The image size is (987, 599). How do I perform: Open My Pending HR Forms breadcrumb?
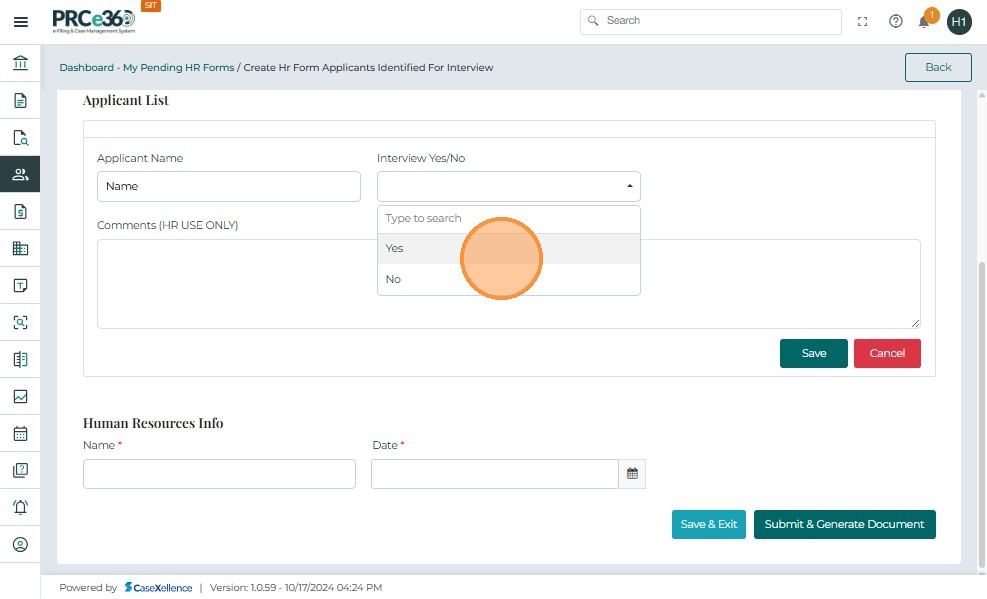click(x=178, y=67)
